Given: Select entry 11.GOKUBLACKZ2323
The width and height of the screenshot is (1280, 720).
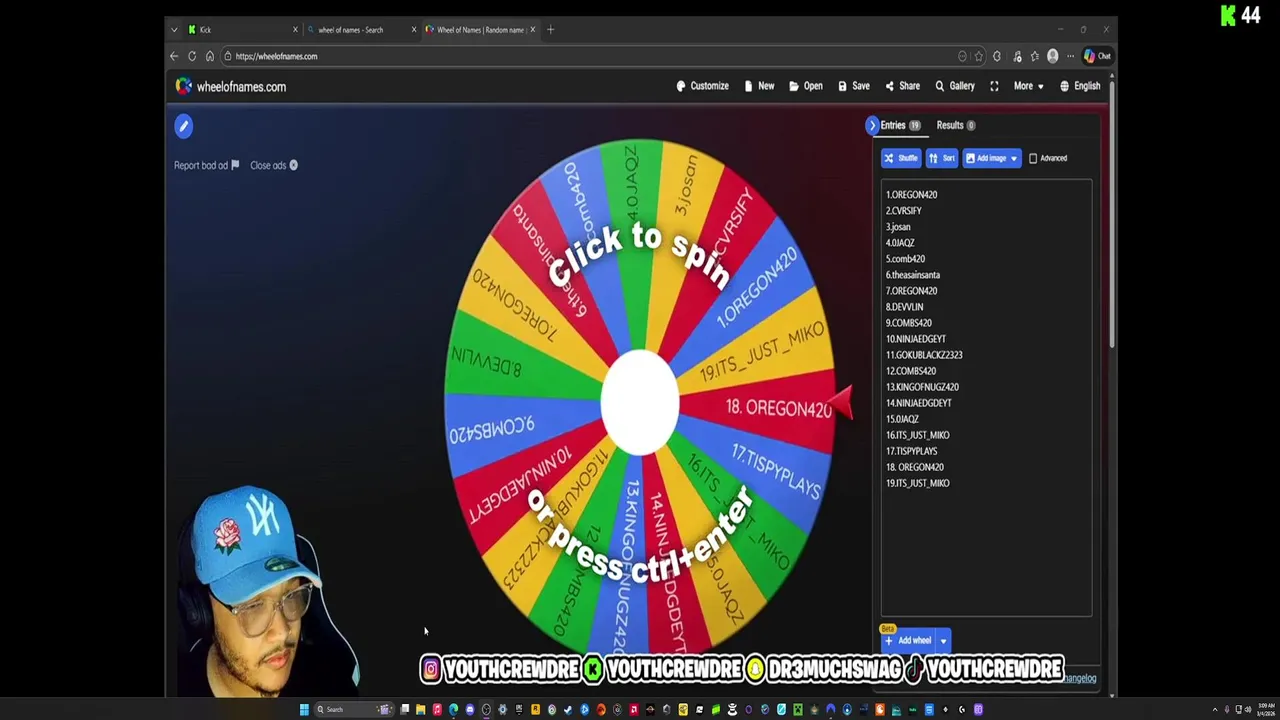Looking at the screenshot, I should (924, 355).
